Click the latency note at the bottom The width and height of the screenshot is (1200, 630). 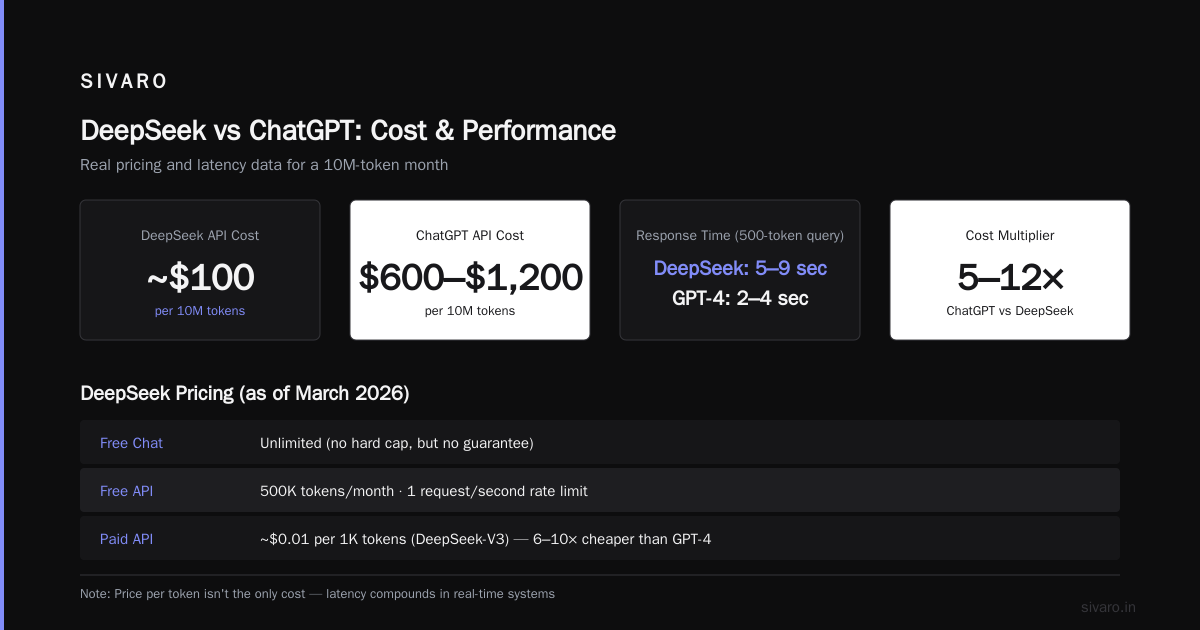(x=317, y=594)
